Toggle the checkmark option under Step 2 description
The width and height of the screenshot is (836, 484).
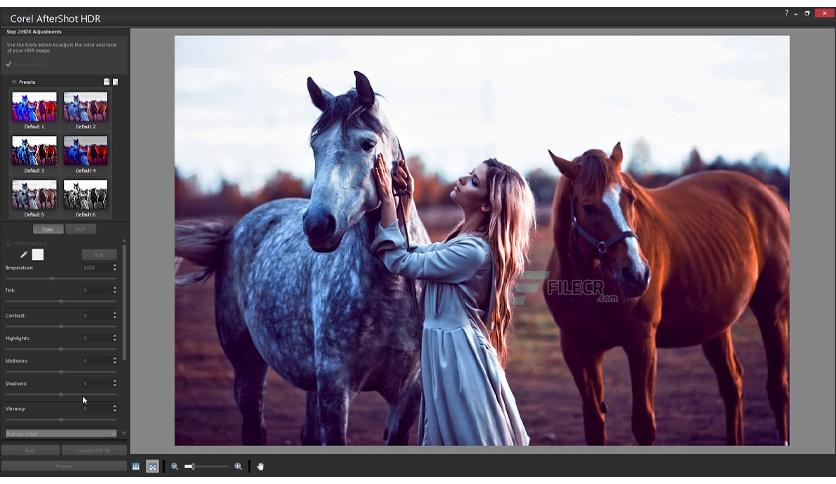coord(9,64)
